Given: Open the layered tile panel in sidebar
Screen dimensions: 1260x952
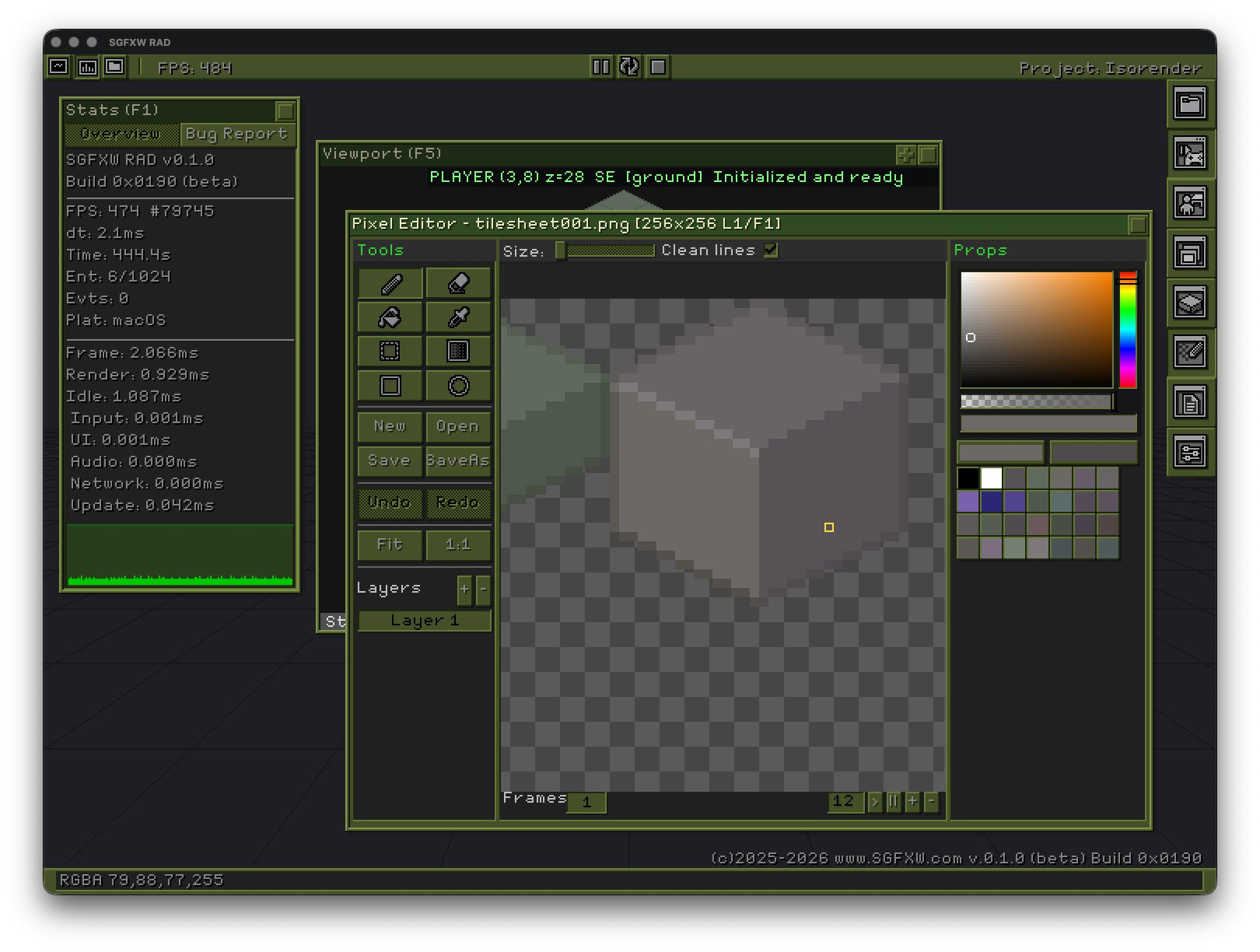Looking at the screenshot, I should (1191, 303).
